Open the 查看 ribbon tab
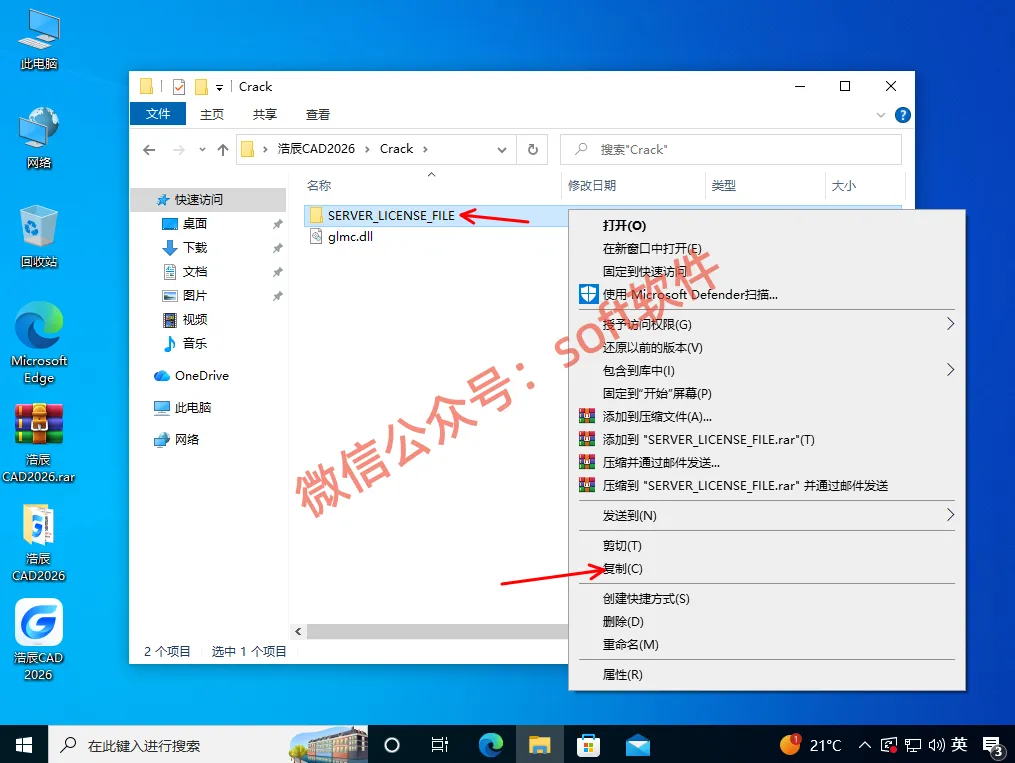 [x=318, y=115]
